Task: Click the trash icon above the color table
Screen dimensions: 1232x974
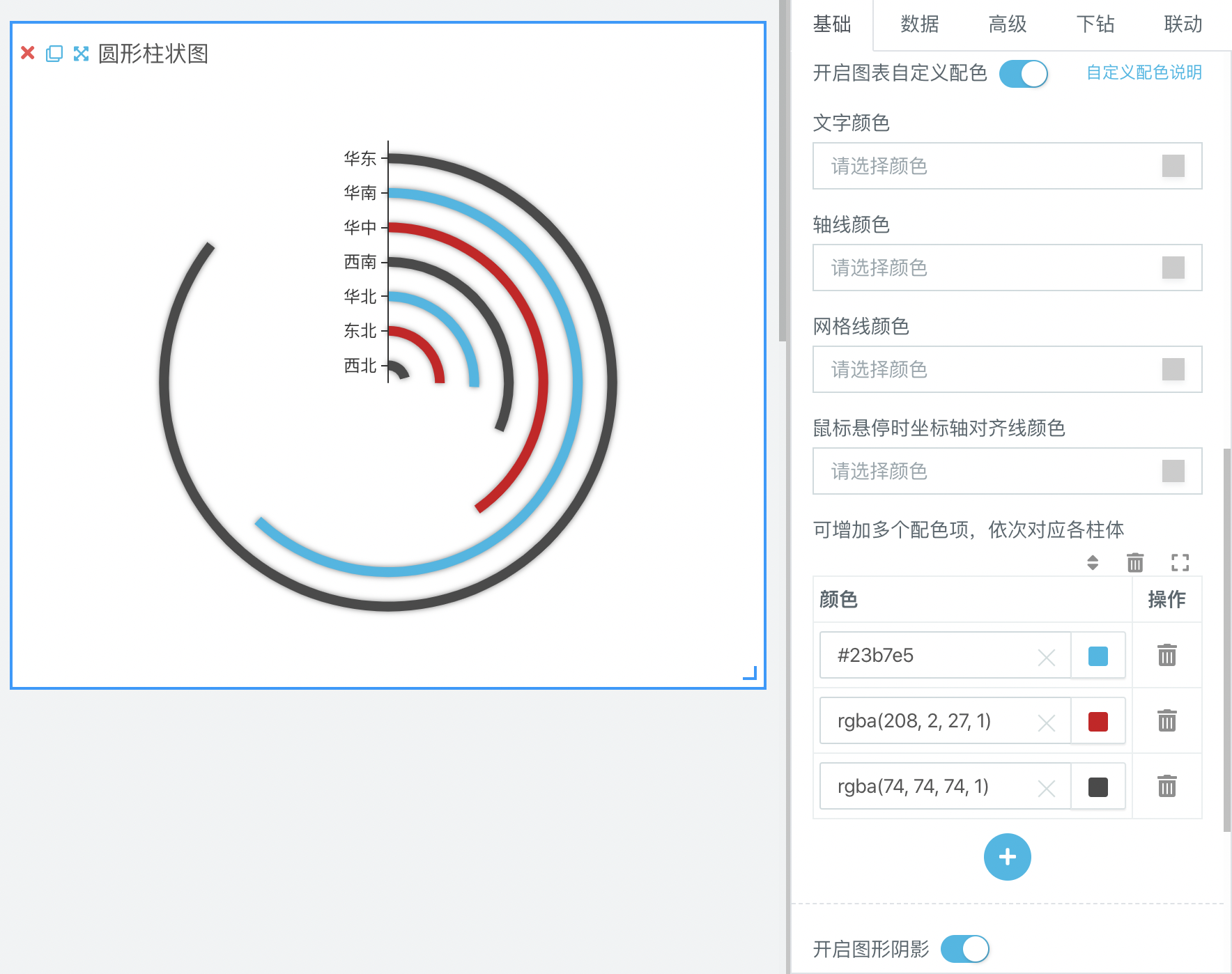Action: [x=1135, y=562]
